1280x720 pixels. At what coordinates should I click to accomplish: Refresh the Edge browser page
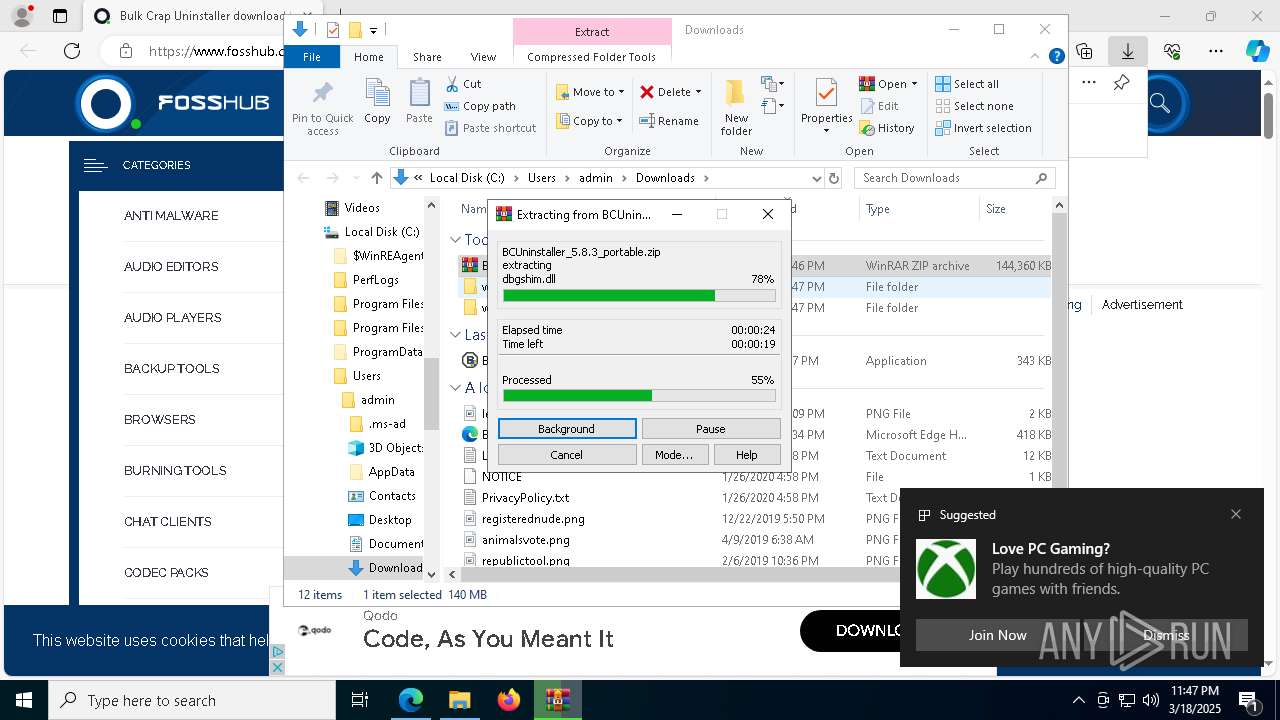[72, 51]
